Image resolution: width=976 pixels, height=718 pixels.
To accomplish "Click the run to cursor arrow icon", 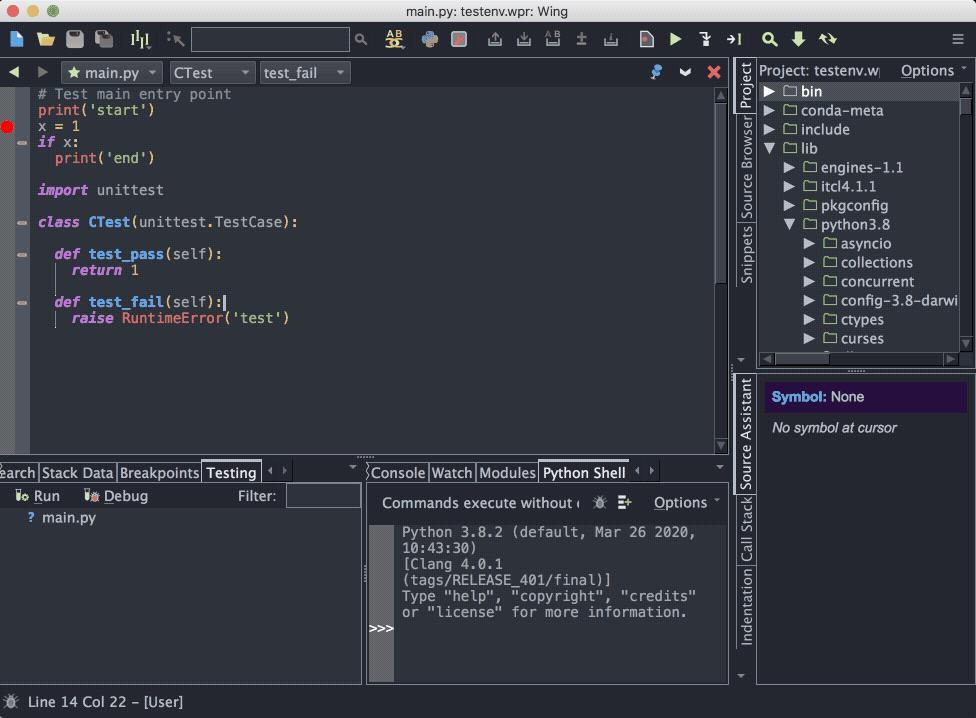I will 734,39.
